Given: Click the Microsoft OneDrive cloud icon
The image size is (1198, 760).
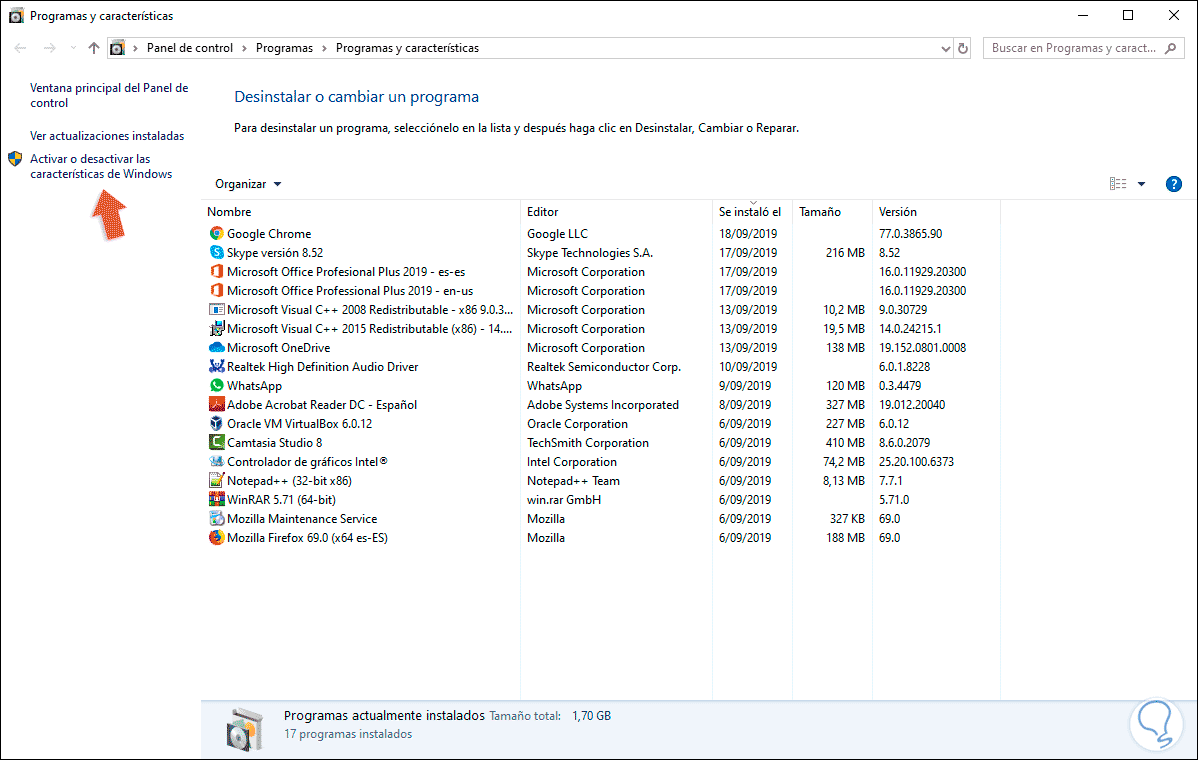Looking at the screenshot, I should pos(216,348).
